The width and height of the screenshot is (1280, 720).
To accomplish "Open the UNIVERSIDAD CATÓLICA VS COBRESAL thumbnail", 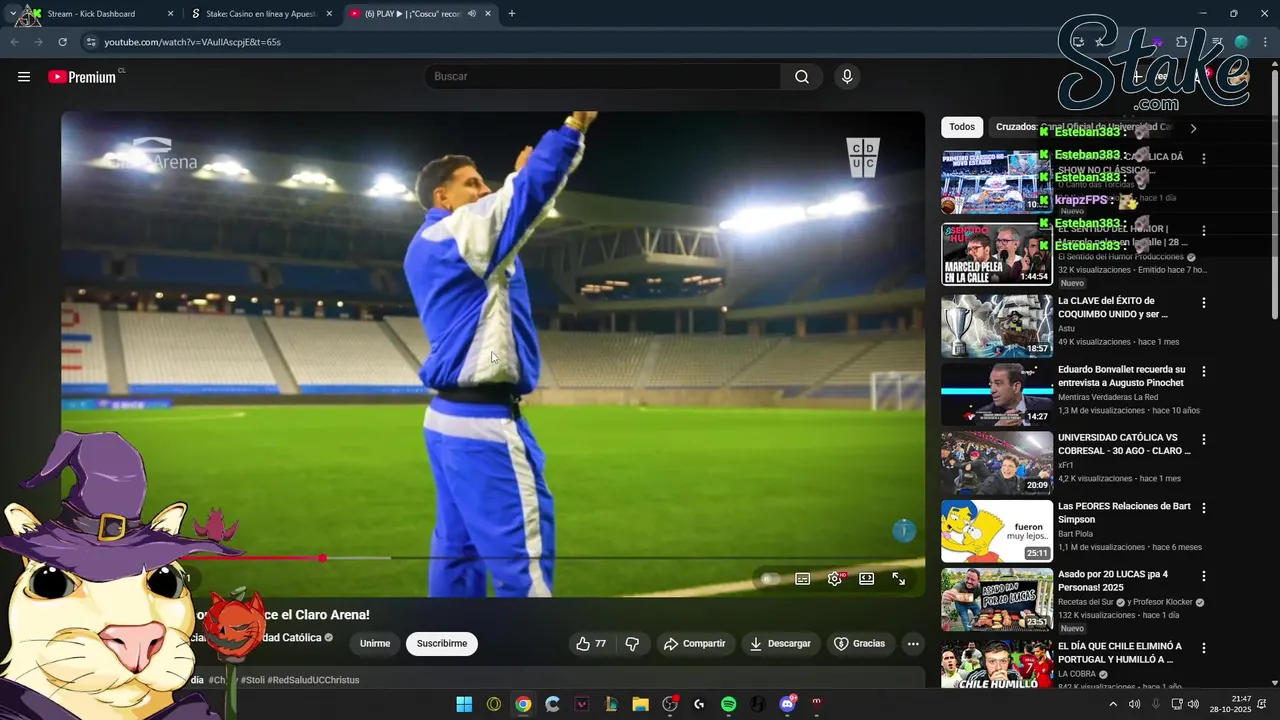I will coord(997,463).
